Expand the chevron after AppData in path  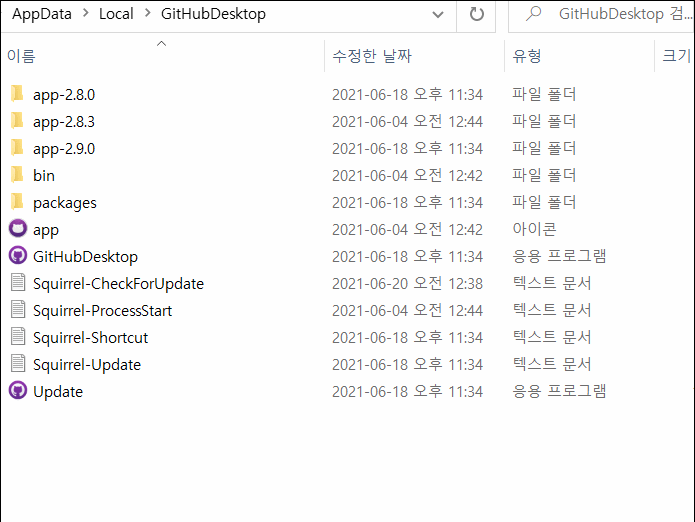(86, 14)
